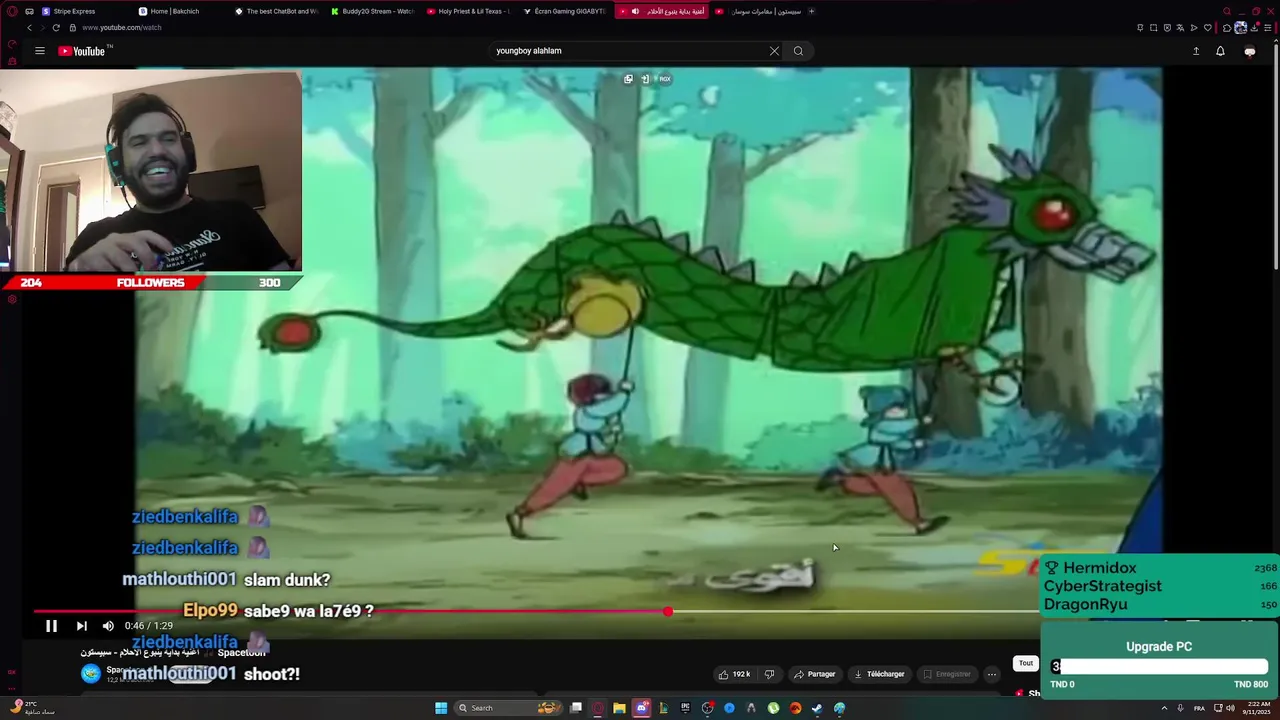Open Opera GX from taskbar
1280x720 pixels.
(x=598, y=708)
